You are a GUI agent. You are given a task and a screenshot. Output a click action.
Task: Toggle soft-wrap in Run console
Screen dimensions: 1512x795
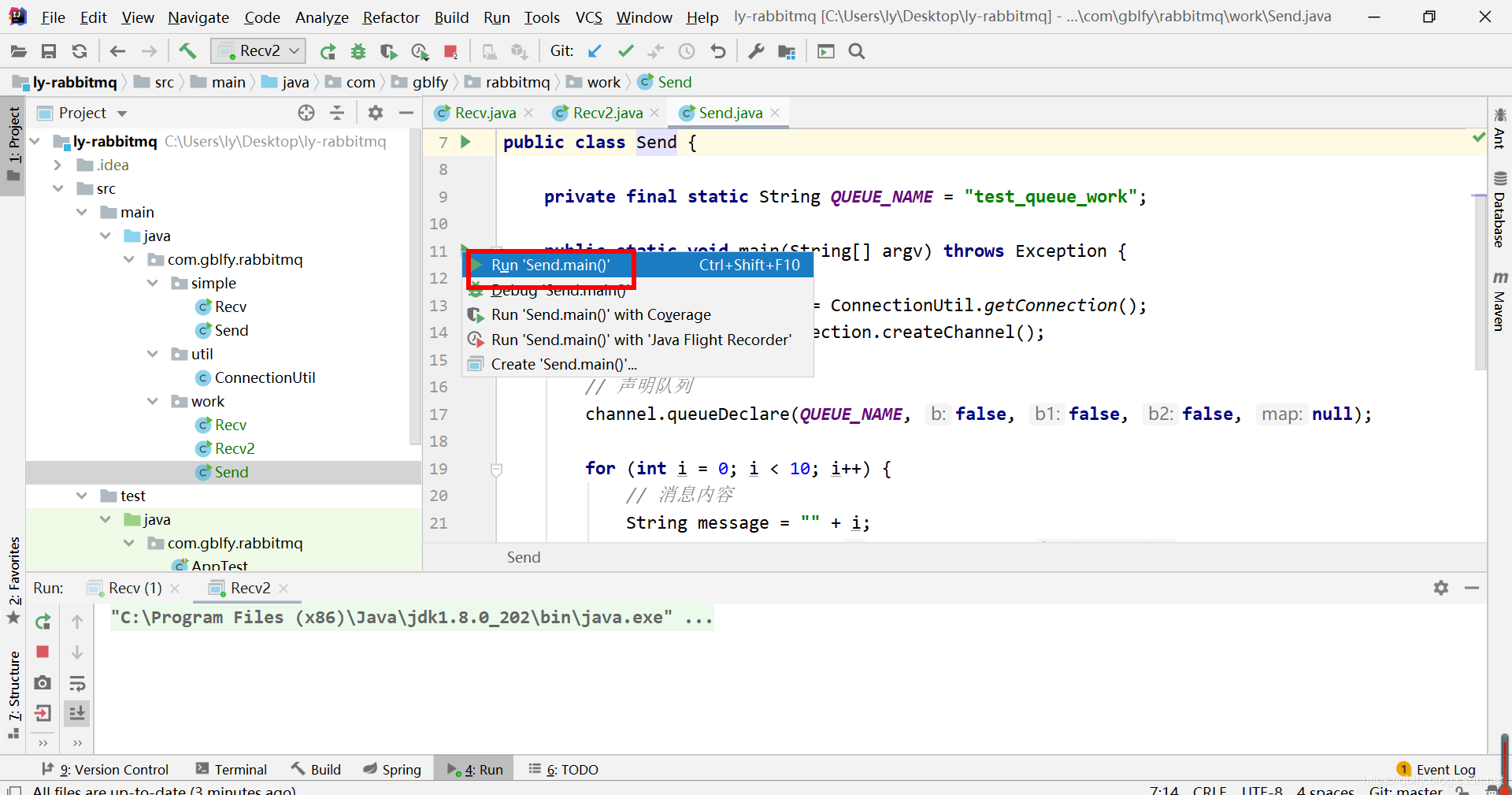(x=77, y=683)
